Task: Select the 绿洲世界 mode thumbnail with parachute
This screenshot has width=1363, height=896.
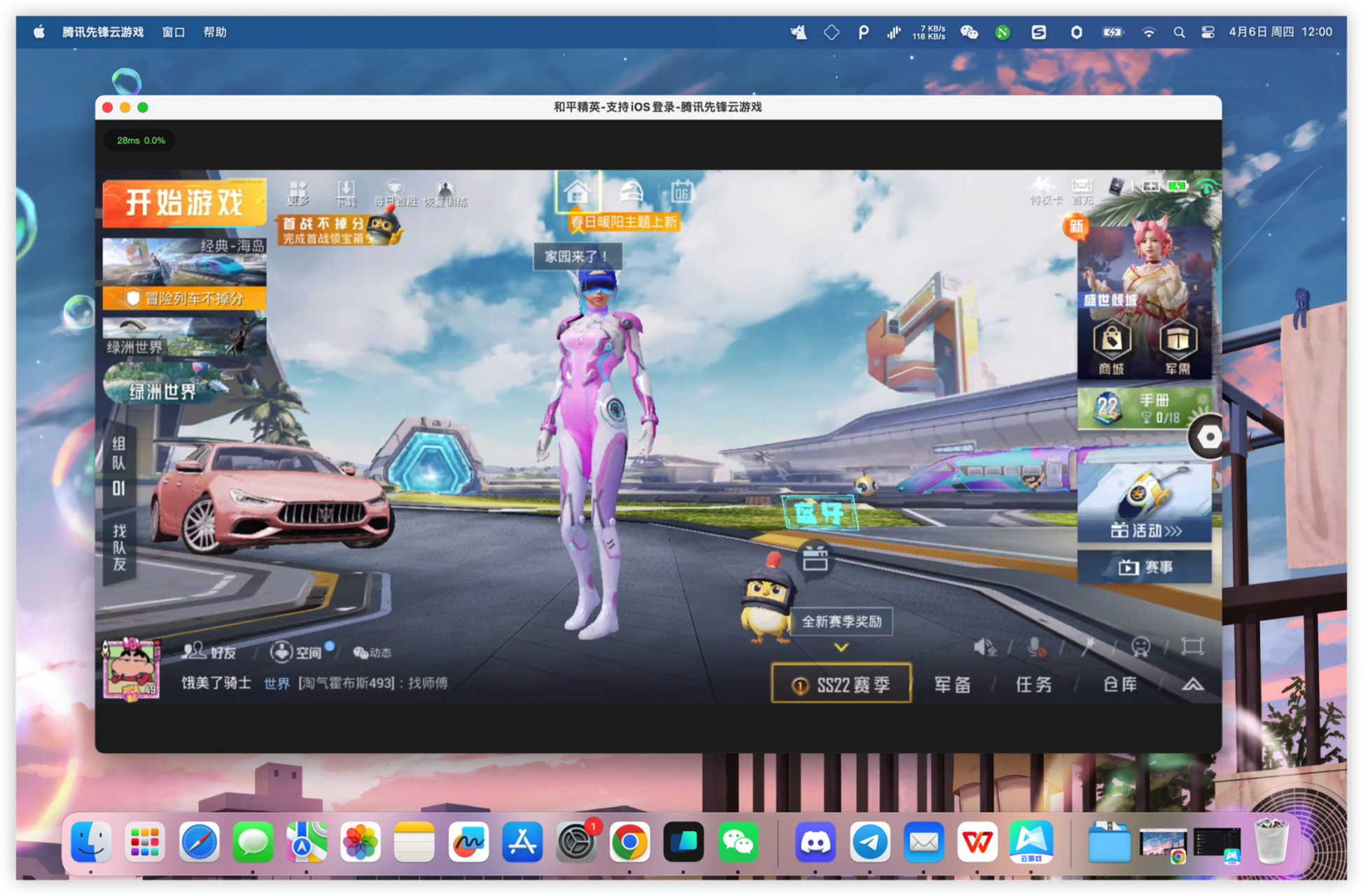Action: (184, 337)
